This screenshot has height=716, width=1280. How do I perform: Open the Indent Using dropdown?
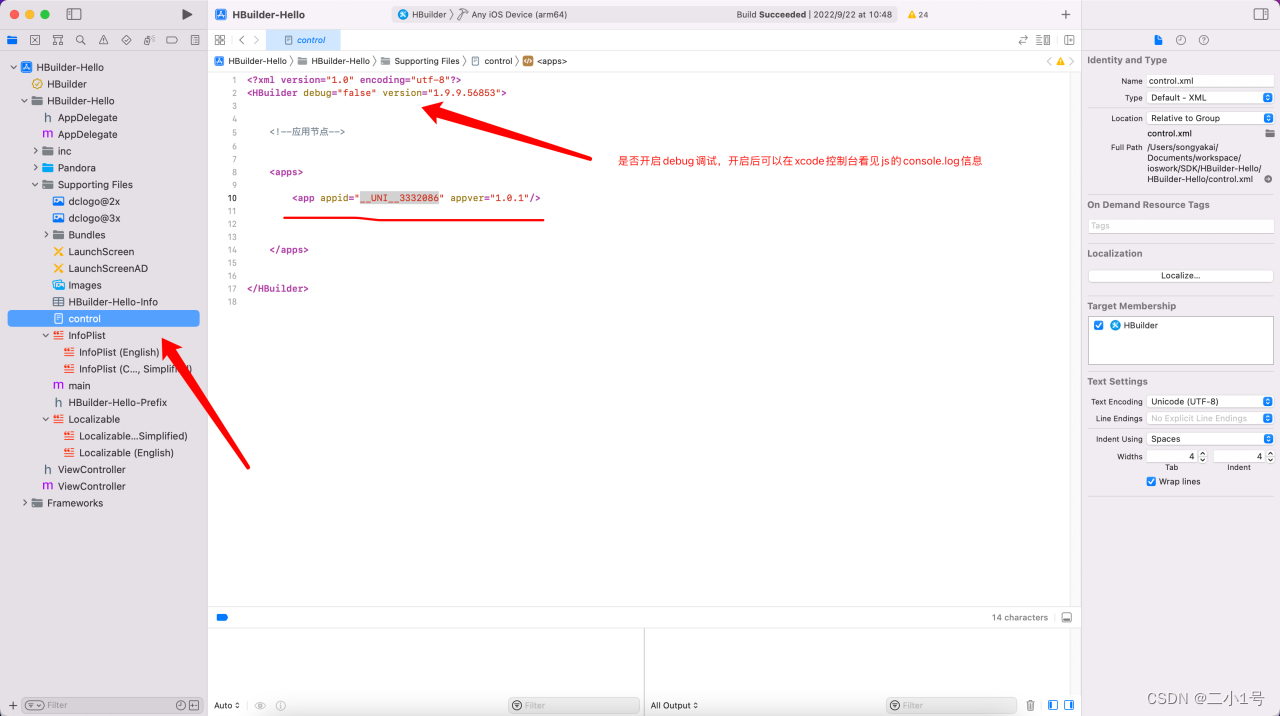click(x=1210, y=439)
